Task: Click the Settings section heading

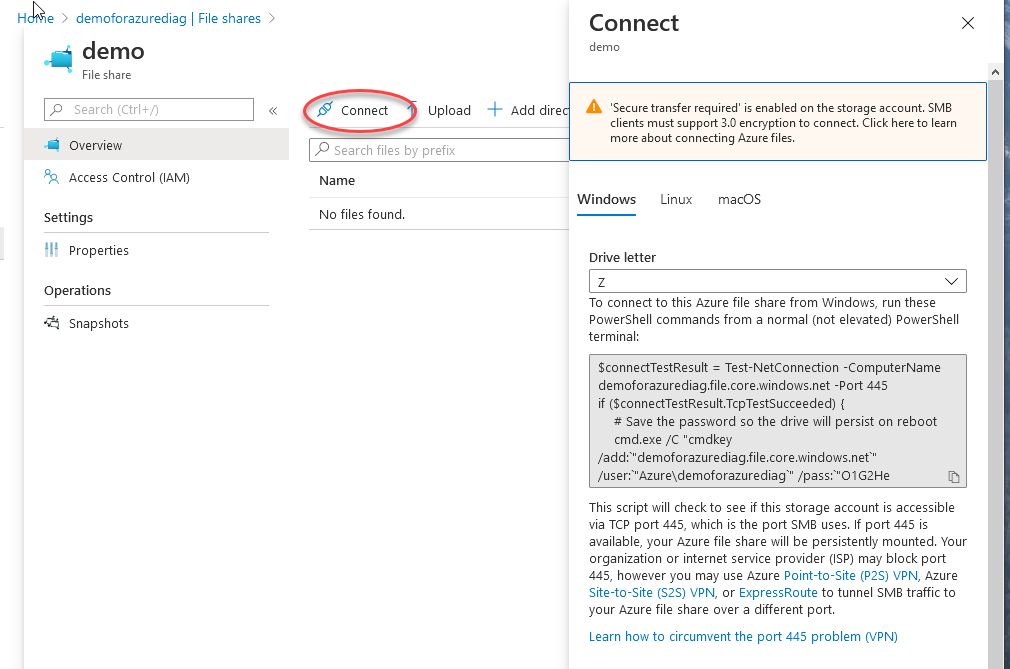Action: [x=68, y=218]
